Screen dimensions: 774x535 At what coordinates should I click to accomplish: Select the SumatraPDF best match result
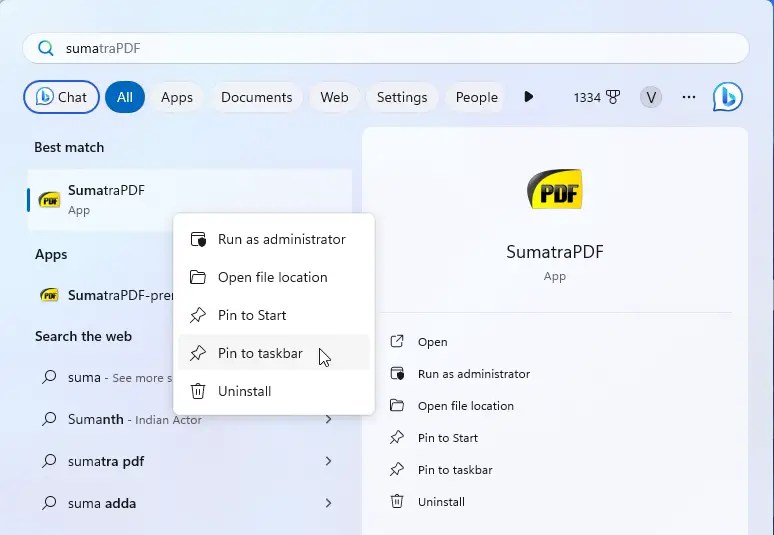190,200
